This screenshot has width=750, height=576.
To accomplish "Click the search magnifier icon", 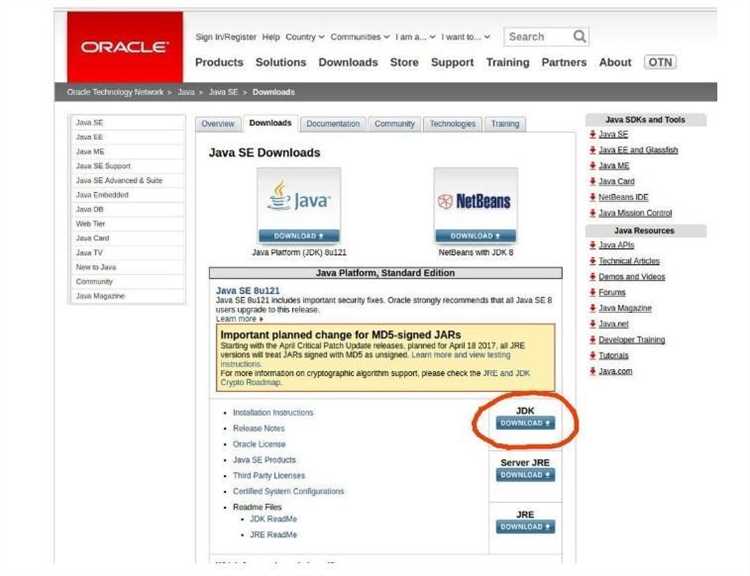I will click(579, 36).
